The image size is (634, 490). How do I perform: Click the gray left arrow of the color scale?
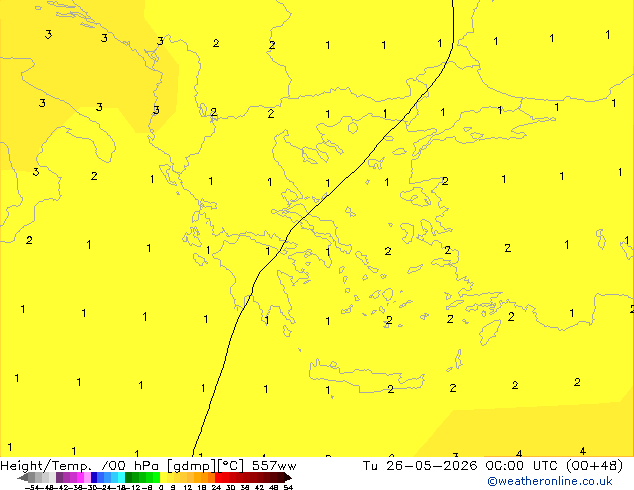23,477
